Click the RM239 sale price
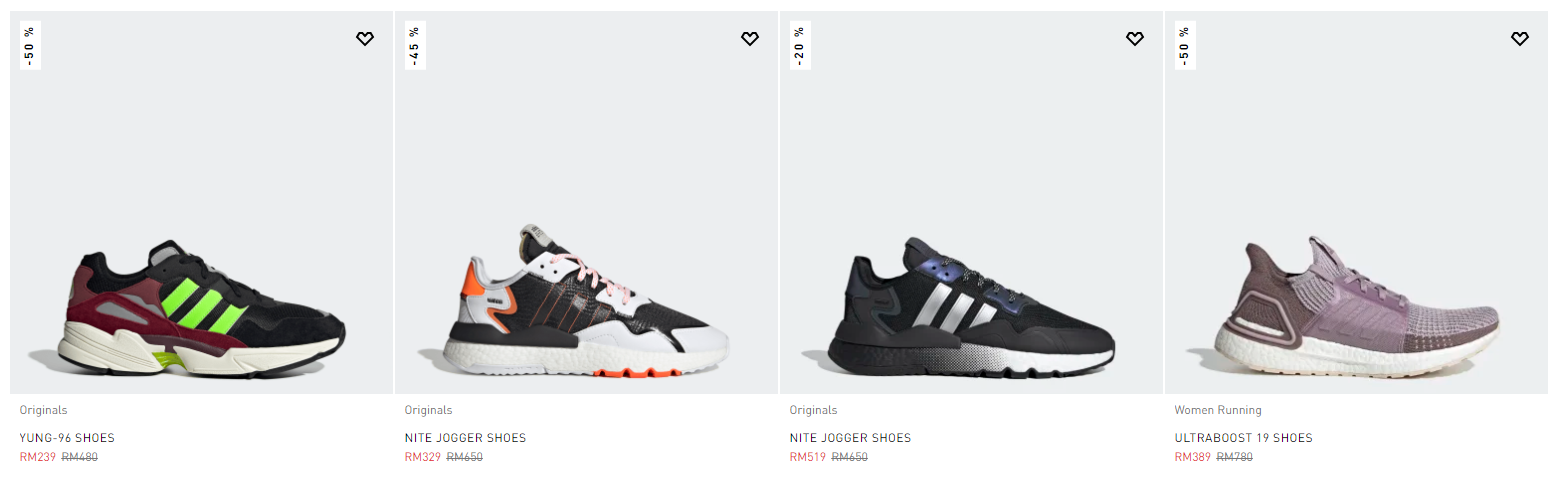The height and width of the screenshot is (477, 1557). click(38, 457)
